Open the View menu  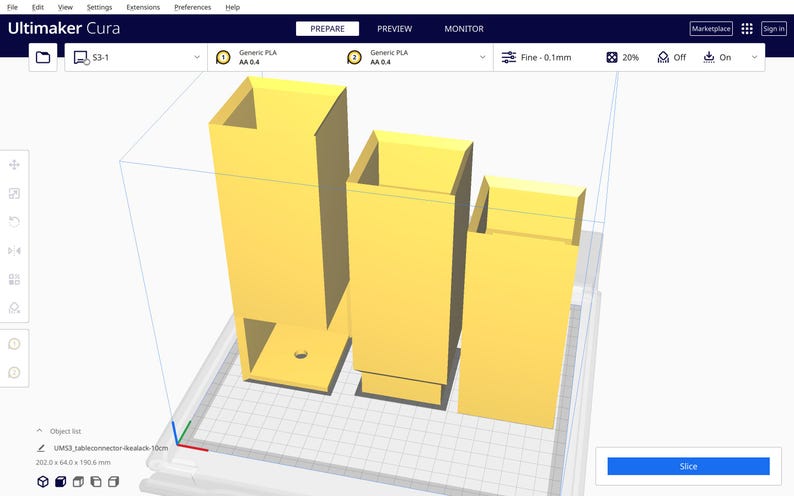[x=65, y=7]
